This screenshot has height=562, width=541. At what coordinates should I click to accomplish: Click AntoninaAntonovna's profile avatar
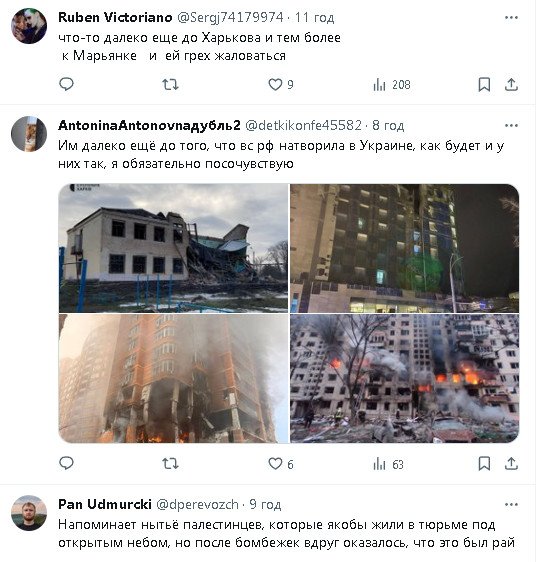point(29,134)
